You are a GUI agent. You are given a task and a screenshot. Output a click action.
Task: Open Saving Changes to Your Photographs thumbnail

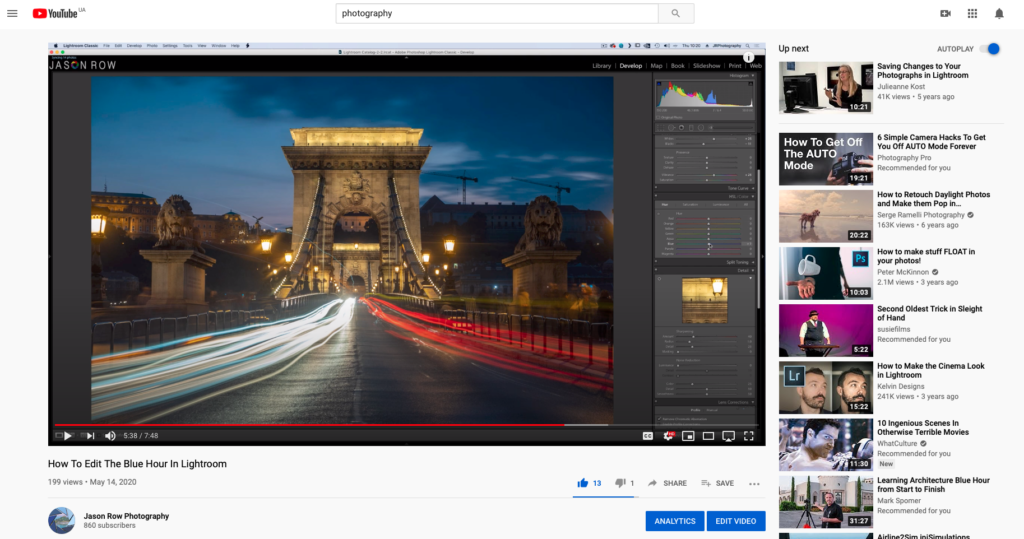coord(825,88)
